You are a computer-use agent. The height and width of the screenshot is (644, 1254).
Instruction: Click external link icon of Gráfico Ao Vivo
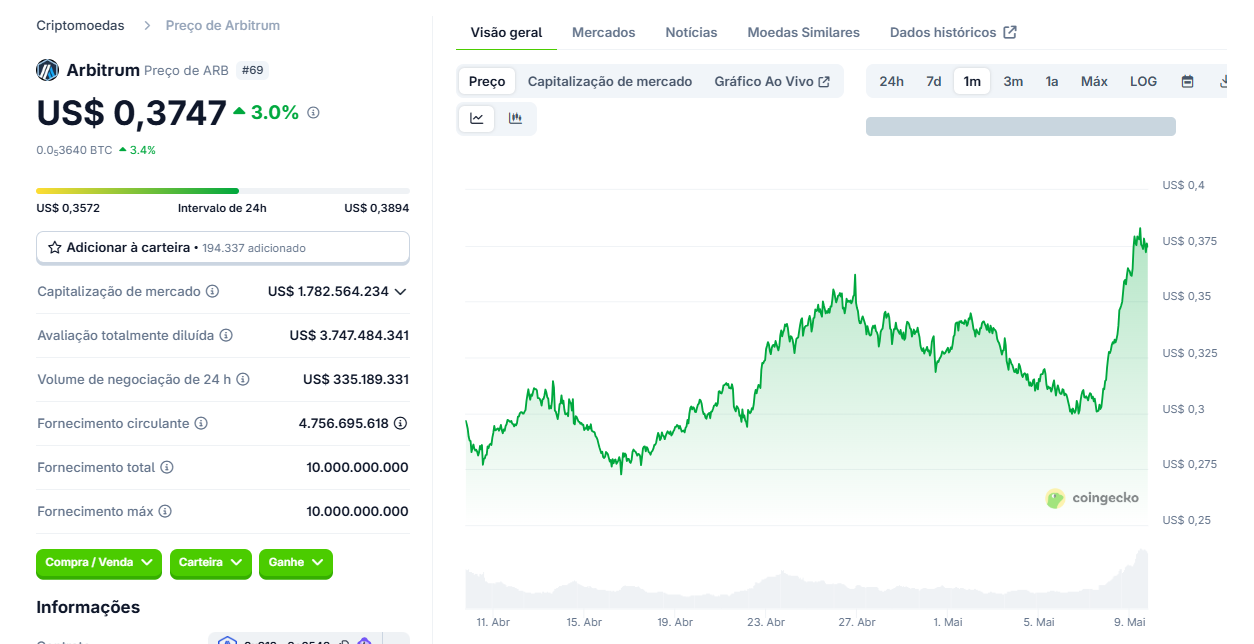(824, 81)
